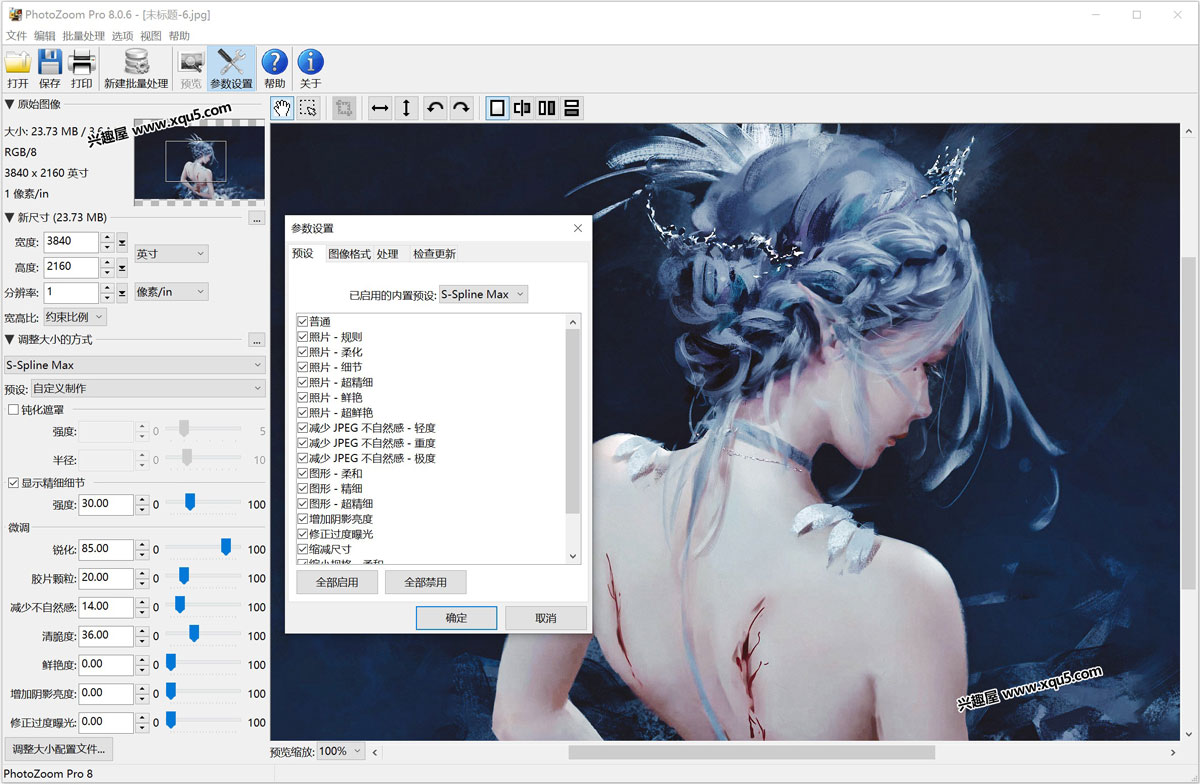The width and height of the screenshot is (1200, 784).
Task: Open the 自定义制作 preset dropdown
Action: pos(148,388)
